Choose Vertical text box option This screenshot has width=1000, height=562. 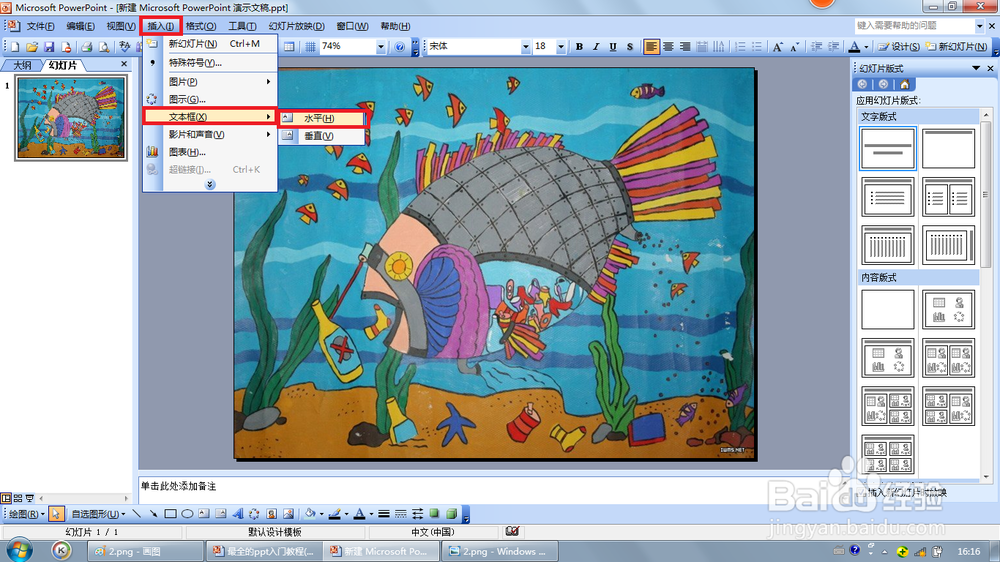tap(322, 135)
